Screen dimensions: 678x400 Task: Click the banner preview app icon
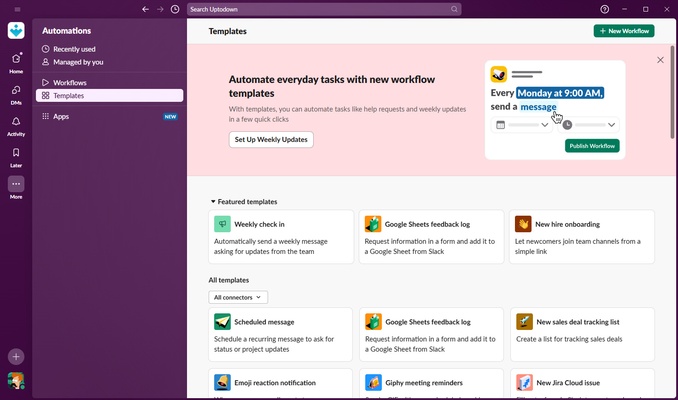pos(499,74)
